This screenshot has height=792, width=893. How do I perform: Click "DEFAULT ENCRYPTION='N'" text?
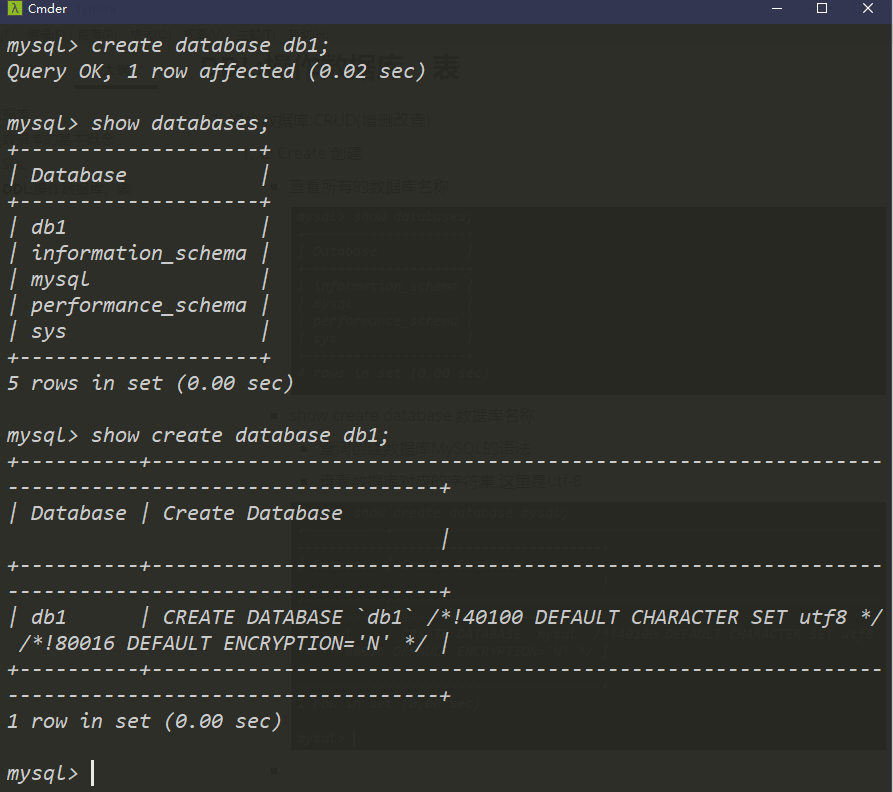coord(258,644)
